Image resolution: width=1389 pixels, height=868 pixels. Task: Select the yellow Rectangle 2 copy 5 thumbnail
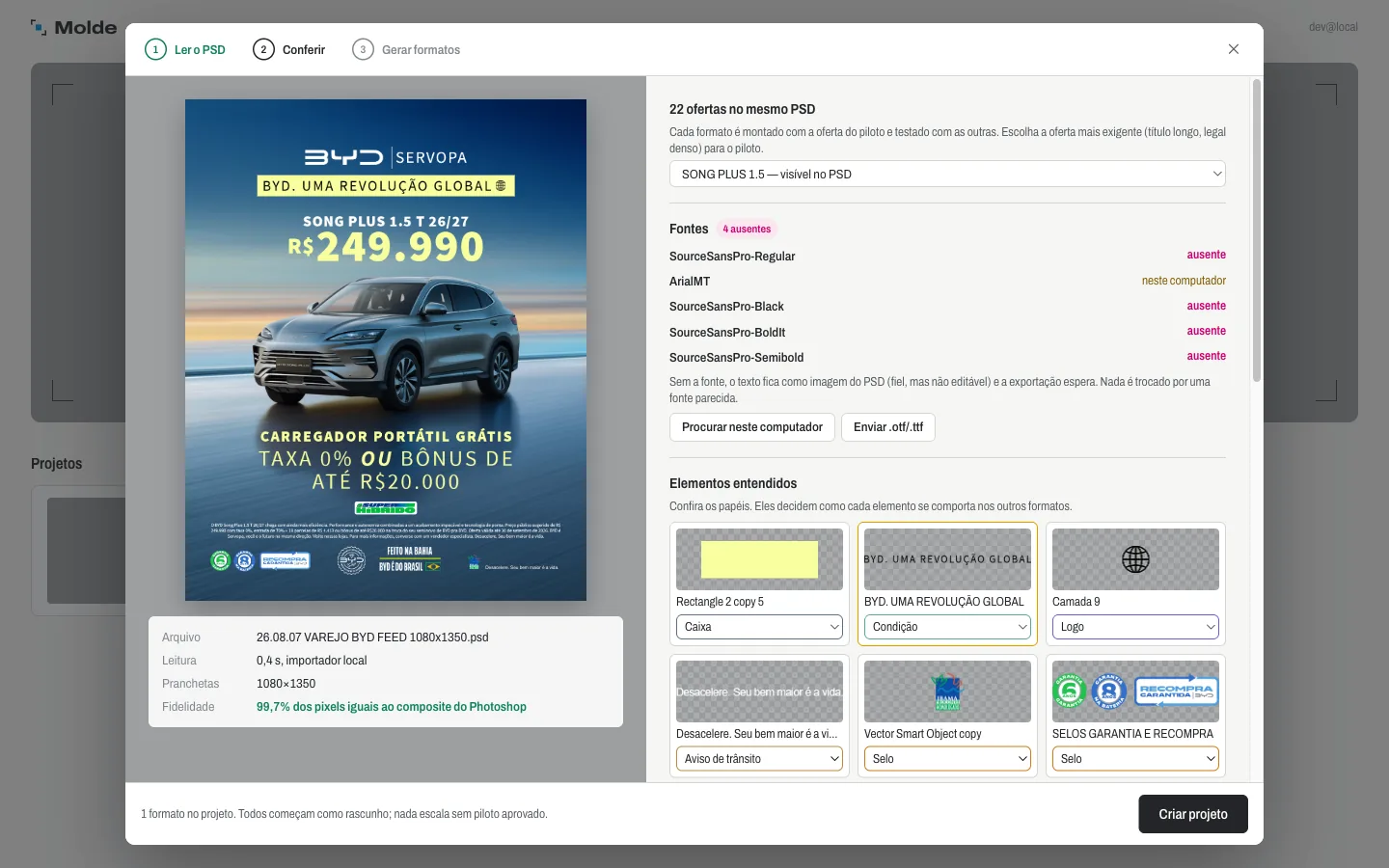(759, 559)
